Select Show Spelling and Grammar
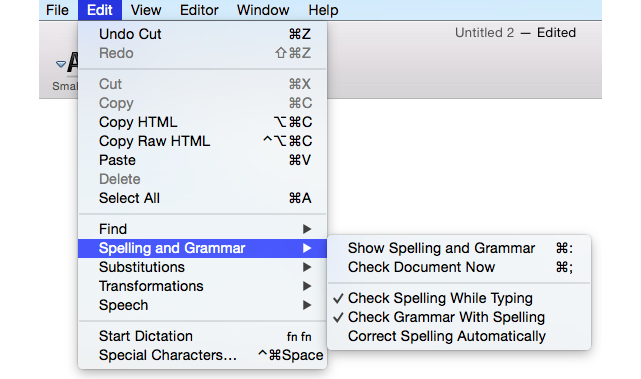The width and height of the screenshot is (641, 379). [459, 248]
